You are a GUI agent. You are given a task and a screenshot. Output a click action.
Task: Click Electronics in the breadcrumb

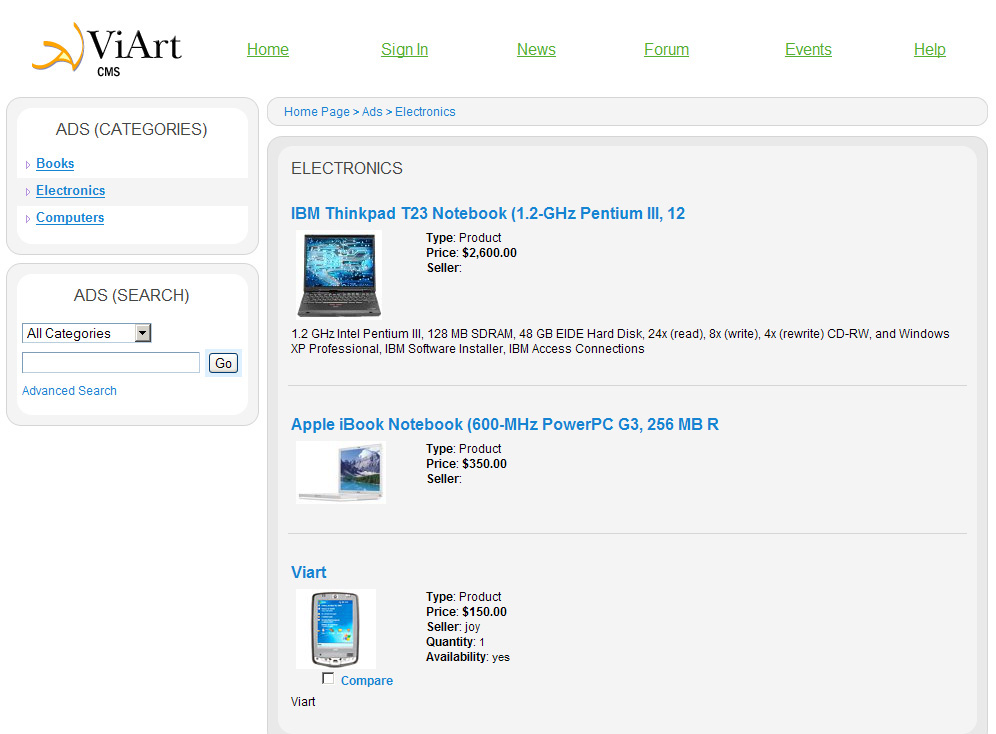pyautogui.click(x=425, y=112)
